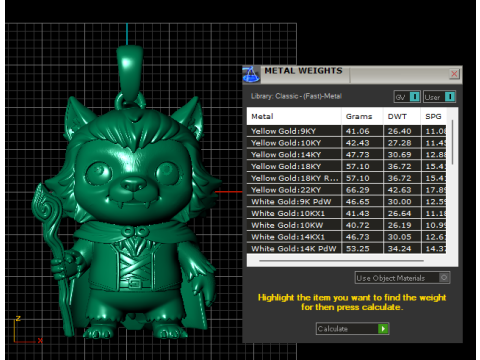Viewport: 480px width, 360px height.
Task: Select the White Gold:9K PdW row
Action: [346, 201]
